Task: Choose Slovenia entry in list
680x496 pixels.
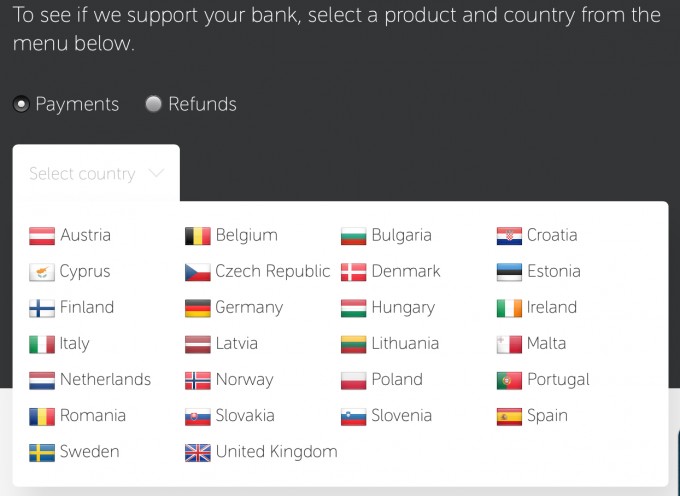Action: [x=386, y=416]
